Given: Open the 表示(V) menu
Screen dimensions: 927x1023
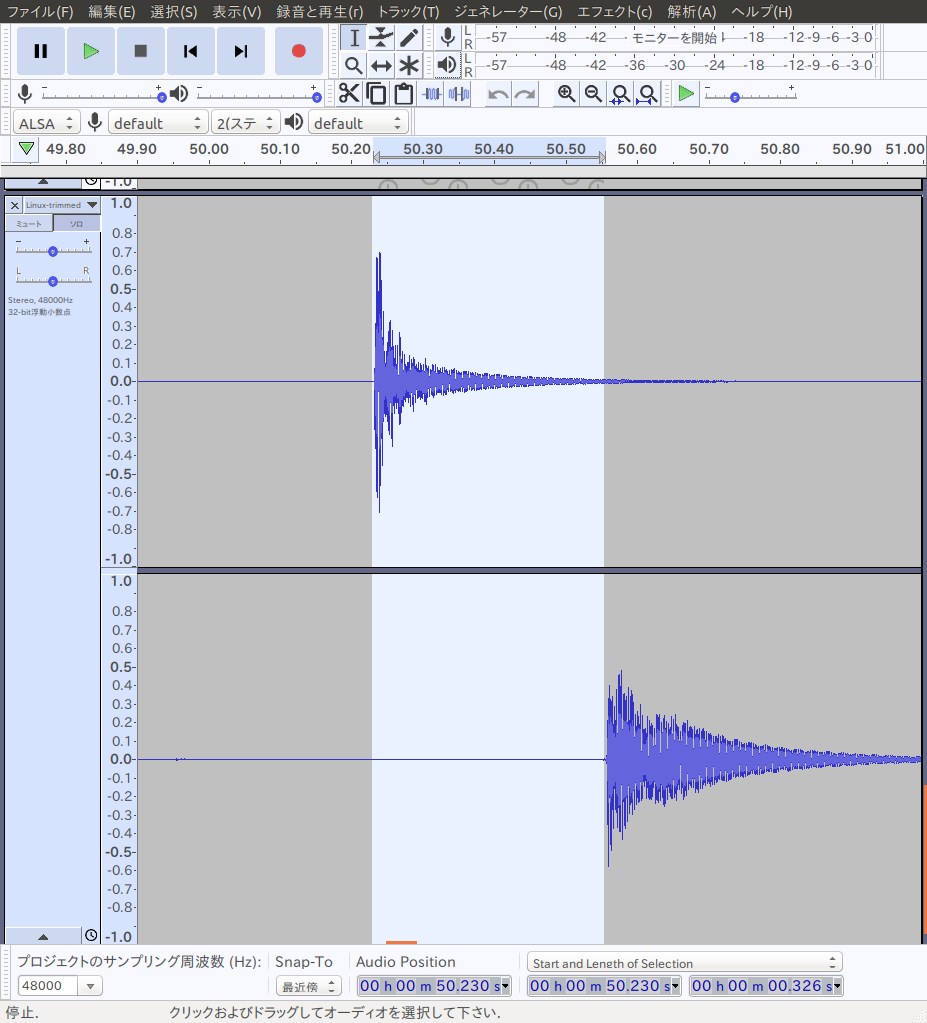Looking at the screenshot, I should [236, 12].
